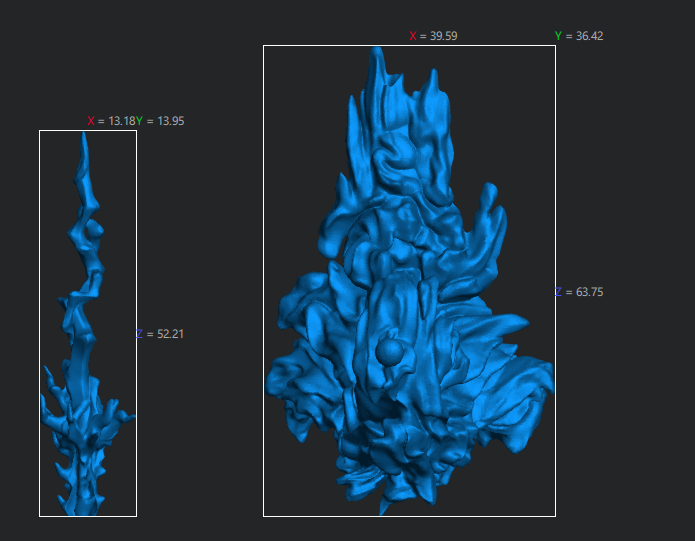This screenshot has width=695, height=541.
Task: Select the top-left corner of the large bounding box
Action: click(264, 46)
